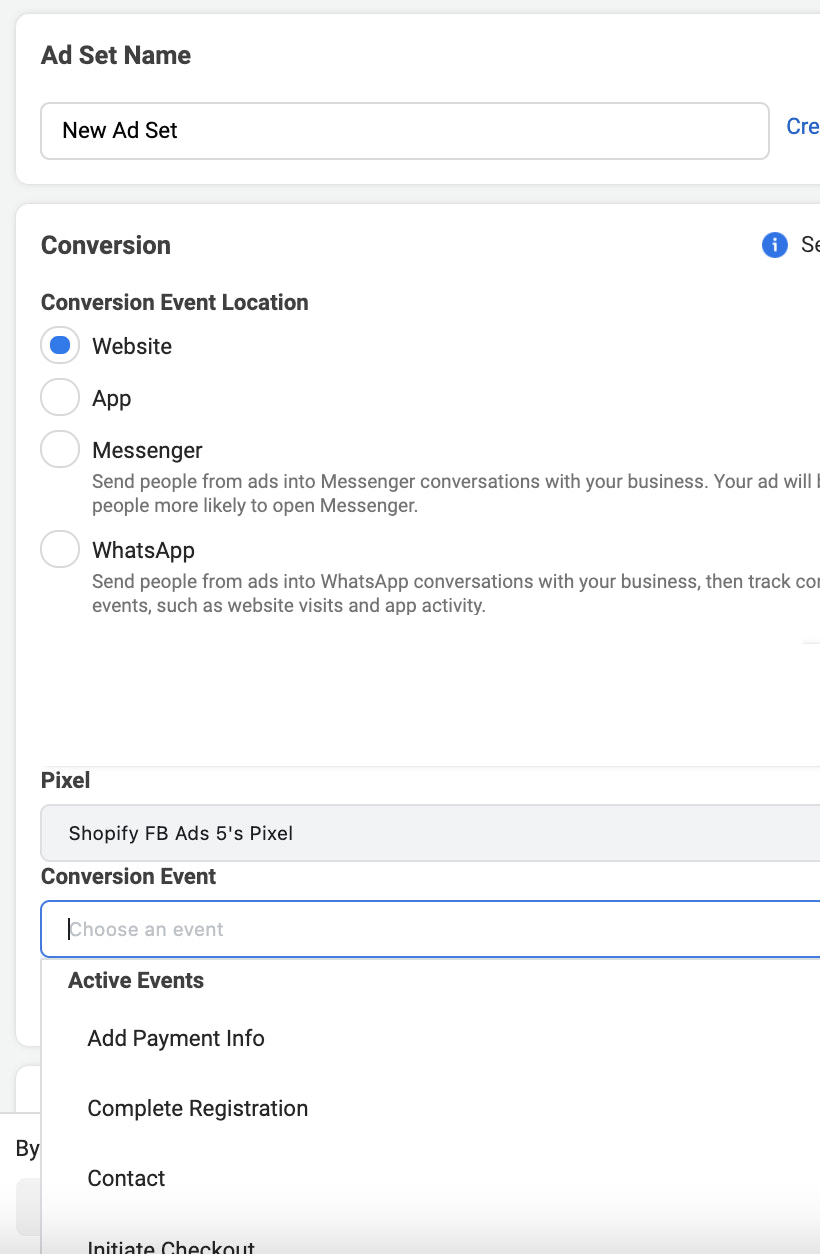Click the Conversion Event label

point(128,876)
